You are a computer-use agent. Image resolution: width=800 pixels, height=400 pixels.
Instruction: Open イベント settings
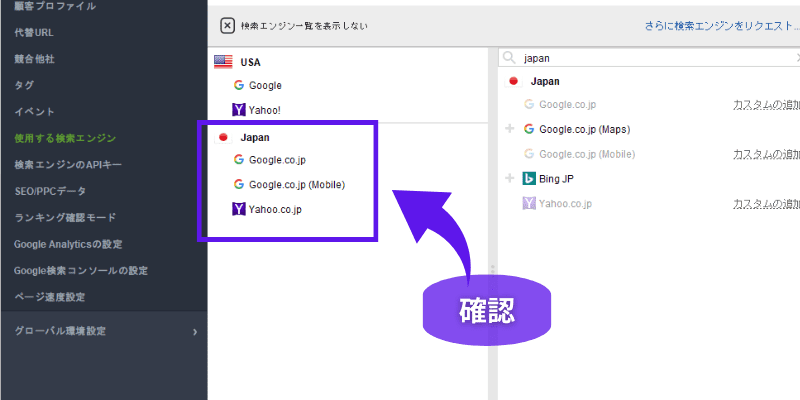34,112
